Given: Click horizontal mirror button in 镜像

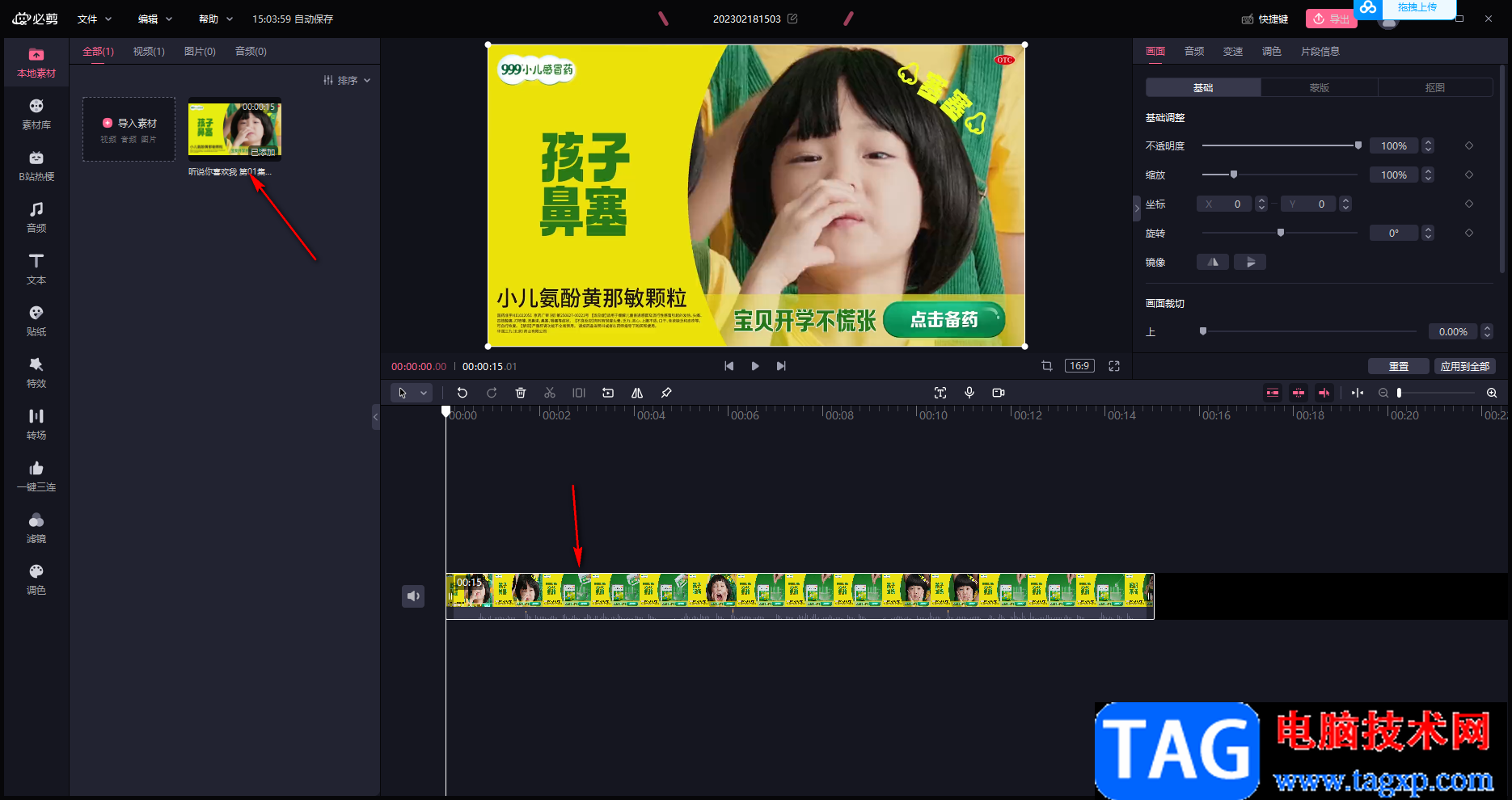Looking at the screenshot, I should tap(1213, 262).
